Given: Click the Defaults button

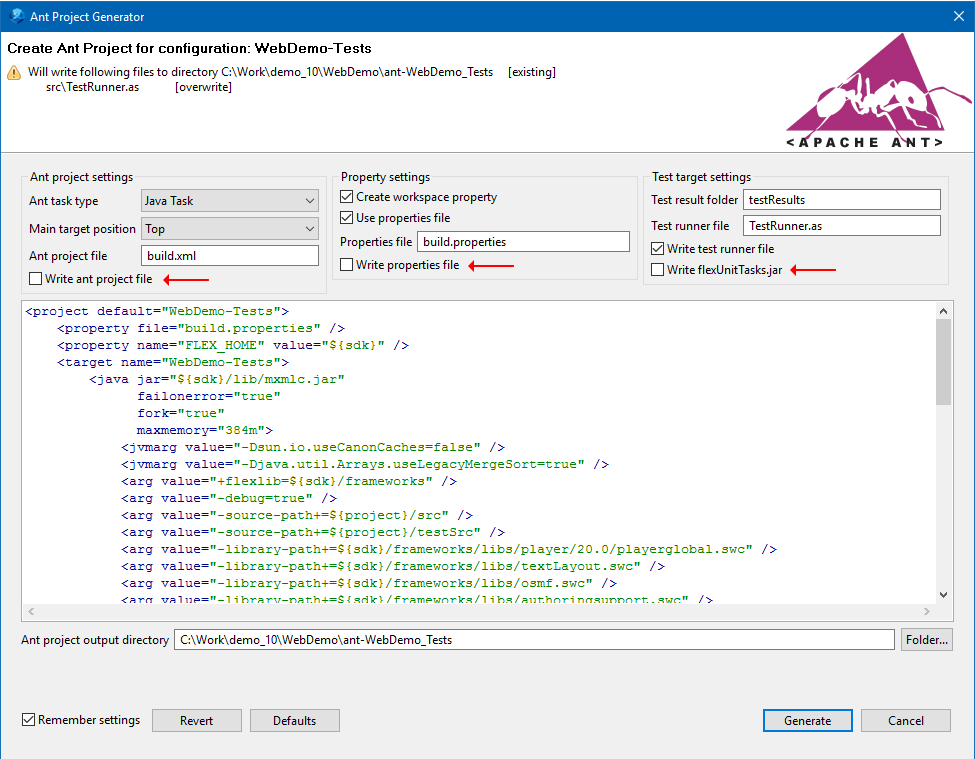Looking at the screenshot, I should [294, 720].
